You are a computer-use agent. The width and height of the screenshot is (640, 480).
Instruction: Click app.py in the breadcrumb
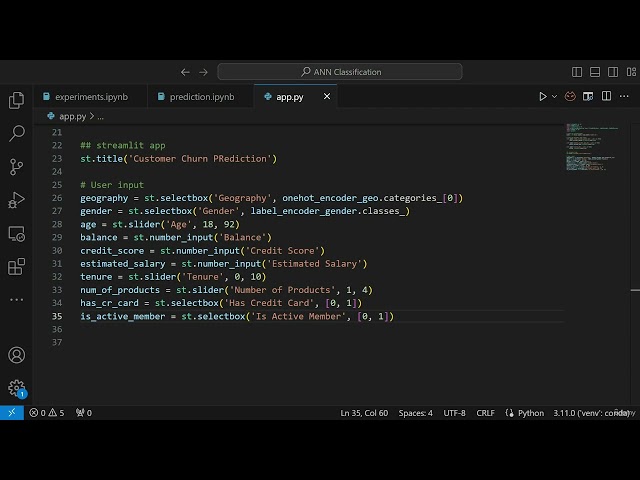tap(72, 116)
